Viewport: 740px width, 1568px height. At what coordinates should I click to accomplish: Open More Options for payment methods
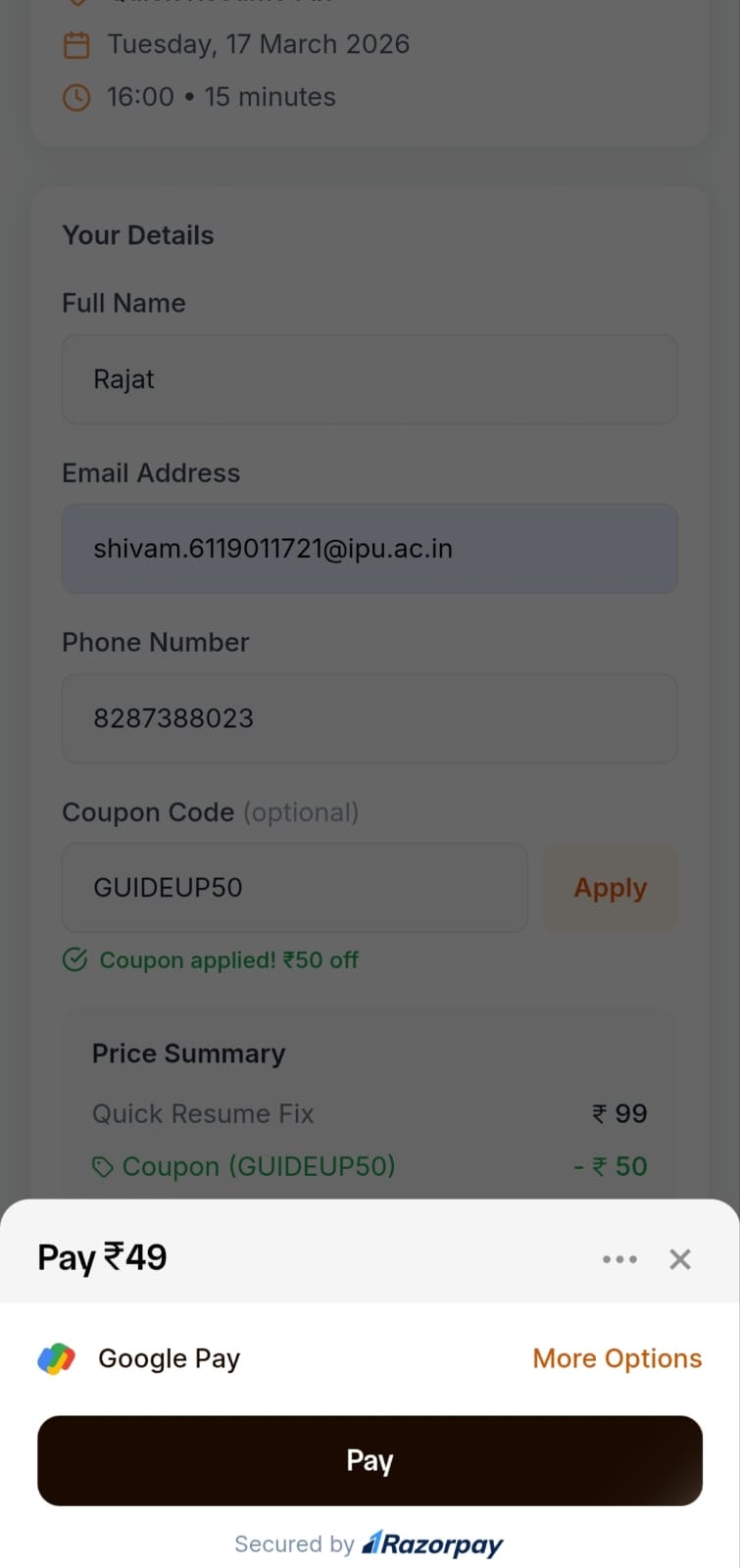pyautogui.click(x=617, y=1358)
